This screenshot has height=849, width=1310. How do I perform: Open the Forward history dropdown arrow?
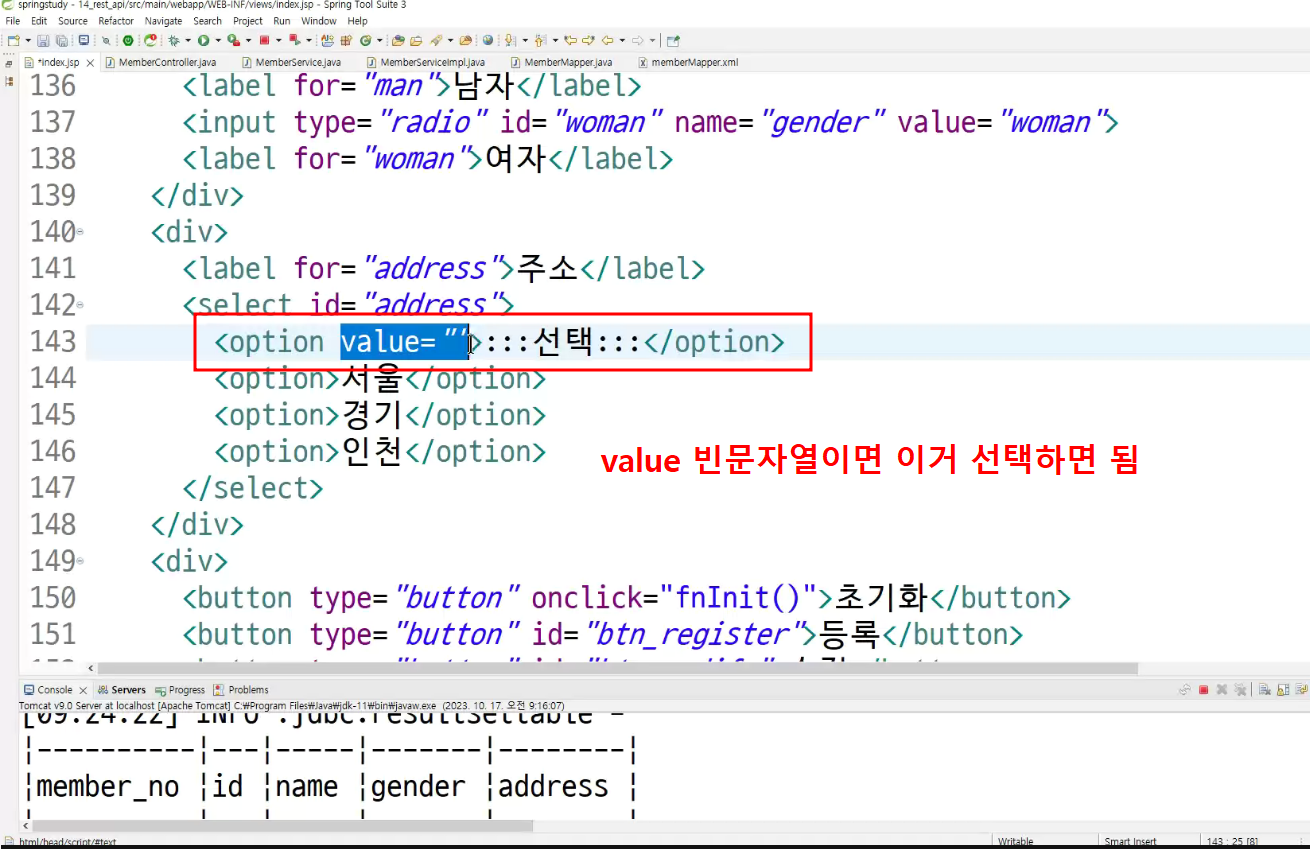point(652,41)
